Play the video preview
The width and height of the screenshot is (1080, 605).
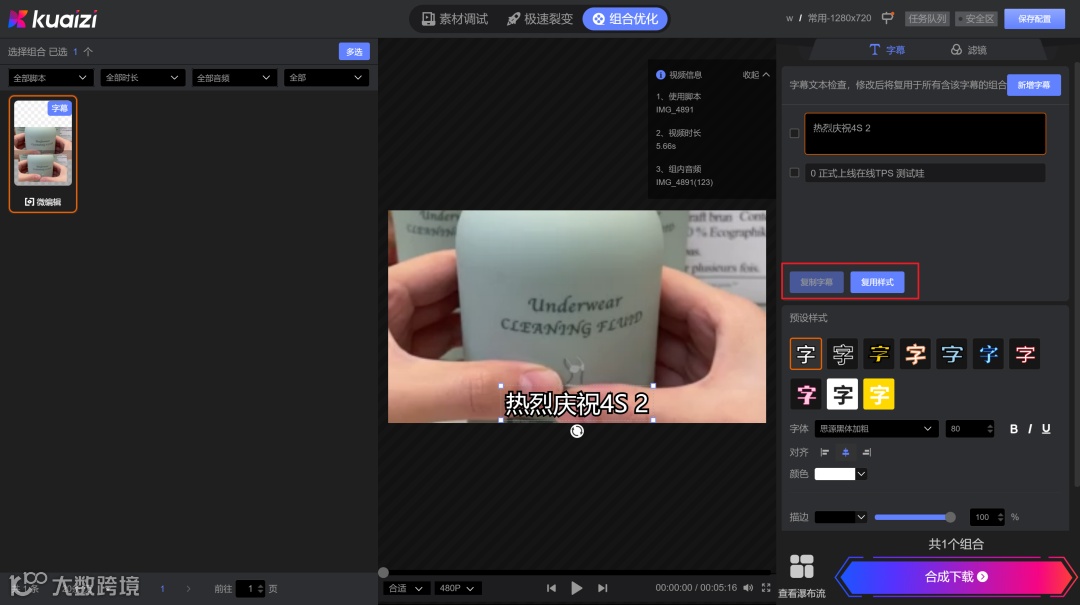tap(577, 588)
